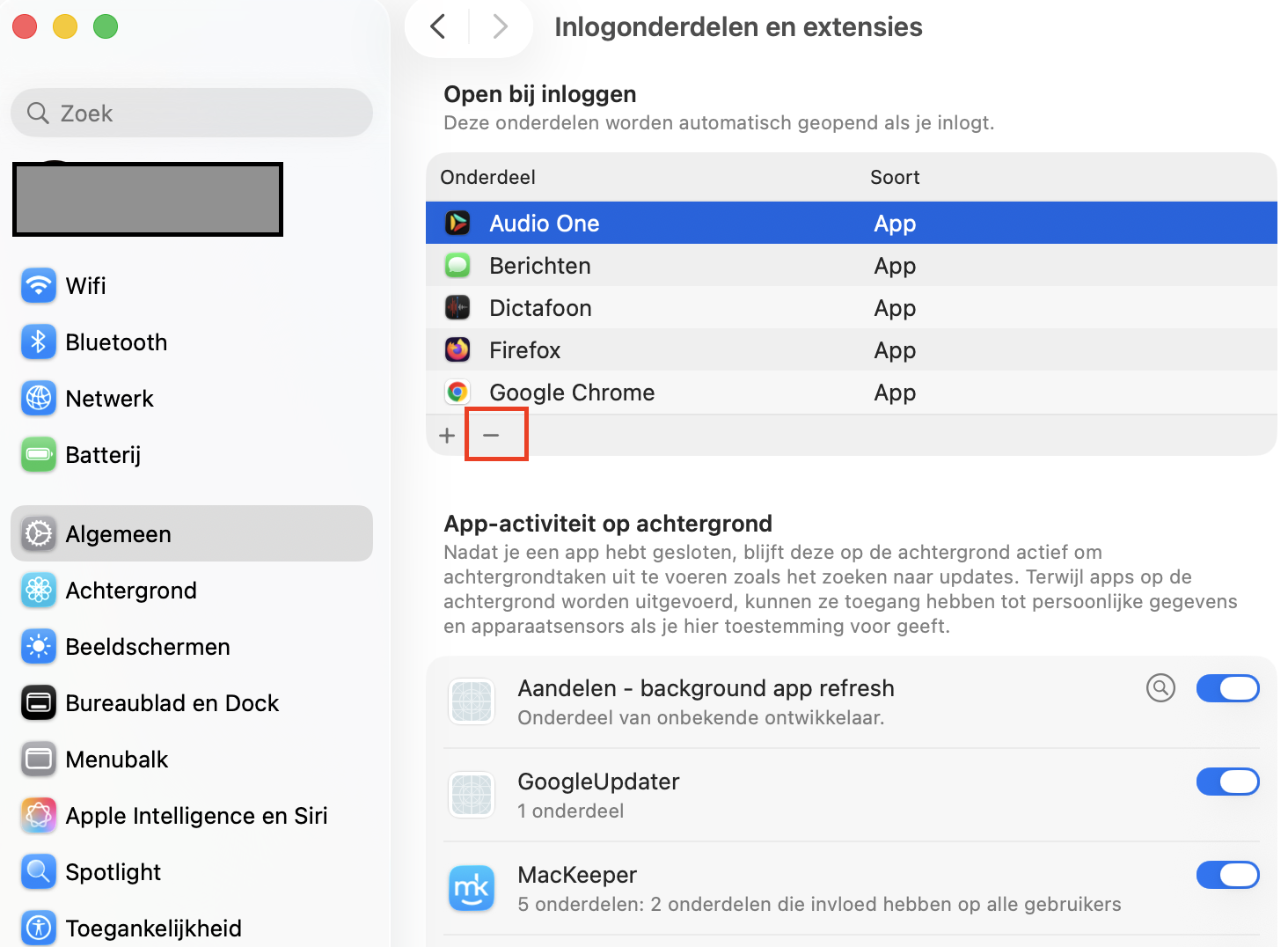Navigate back with the left arrow
This screenshot has width=1288, height=947.
click(x=437, y=26)
